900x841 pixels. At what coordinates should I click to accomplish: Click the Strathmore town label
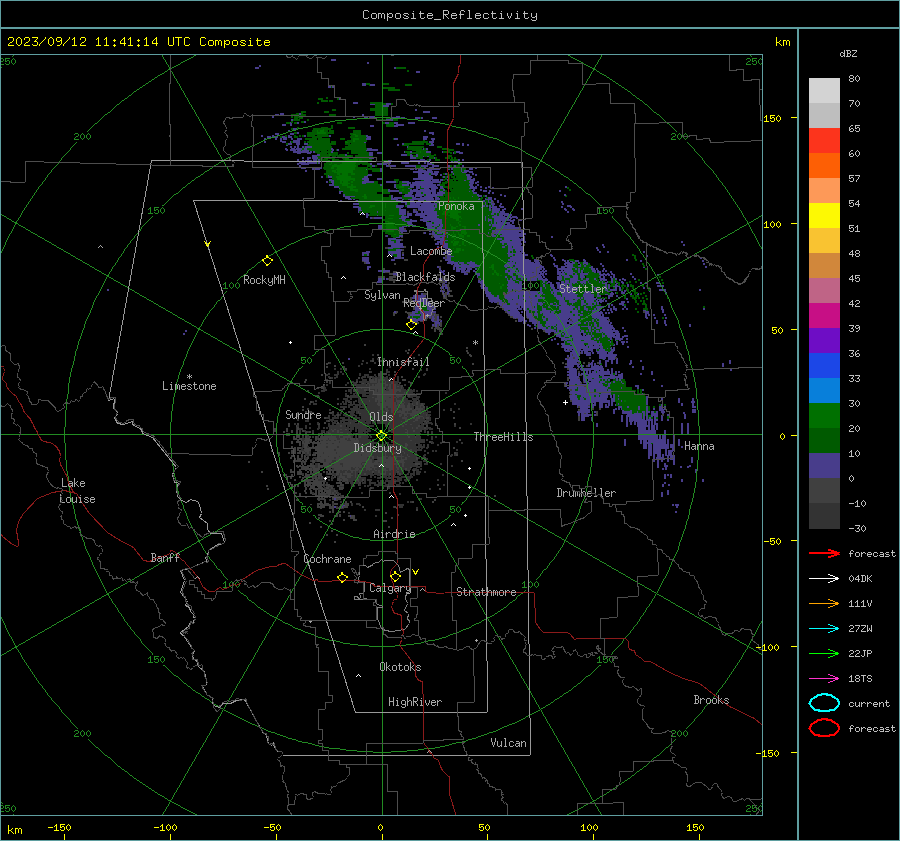click(486, 592)
